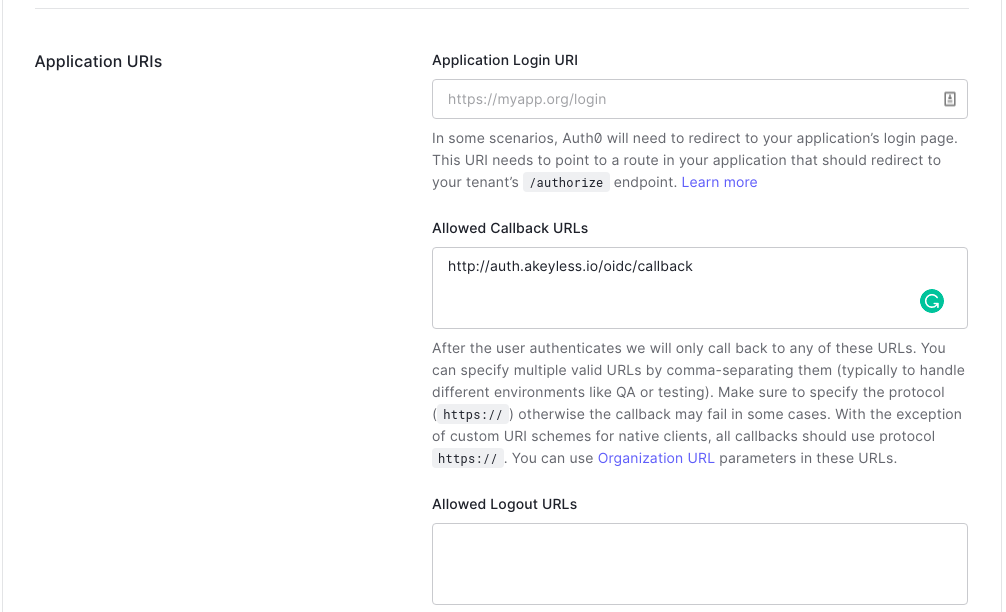The height and width of the screenshot is (612, 1006).
Task: Click the empty area right of the callback URL text
Action: 820,267
